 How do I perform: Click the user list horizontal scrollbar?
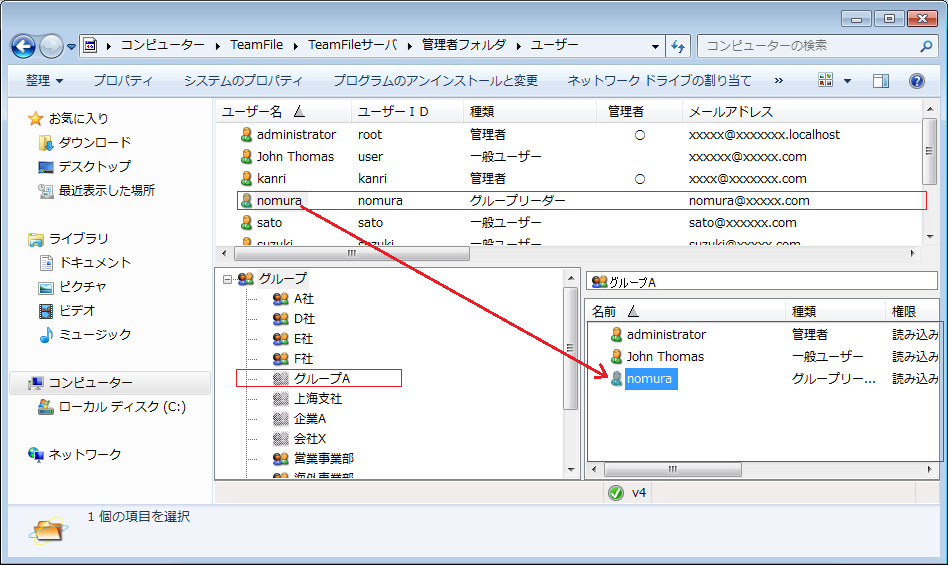[x=350, y=254]
